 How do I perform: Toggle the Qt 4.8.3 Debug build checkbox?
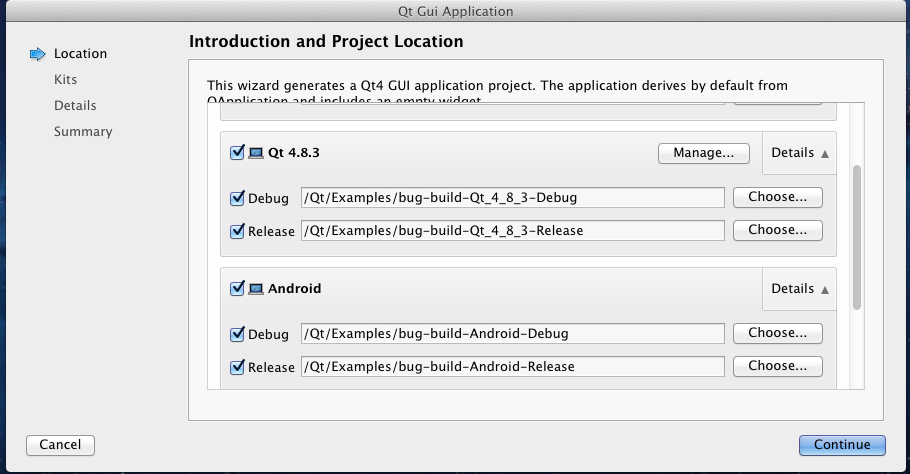[237, 198]
